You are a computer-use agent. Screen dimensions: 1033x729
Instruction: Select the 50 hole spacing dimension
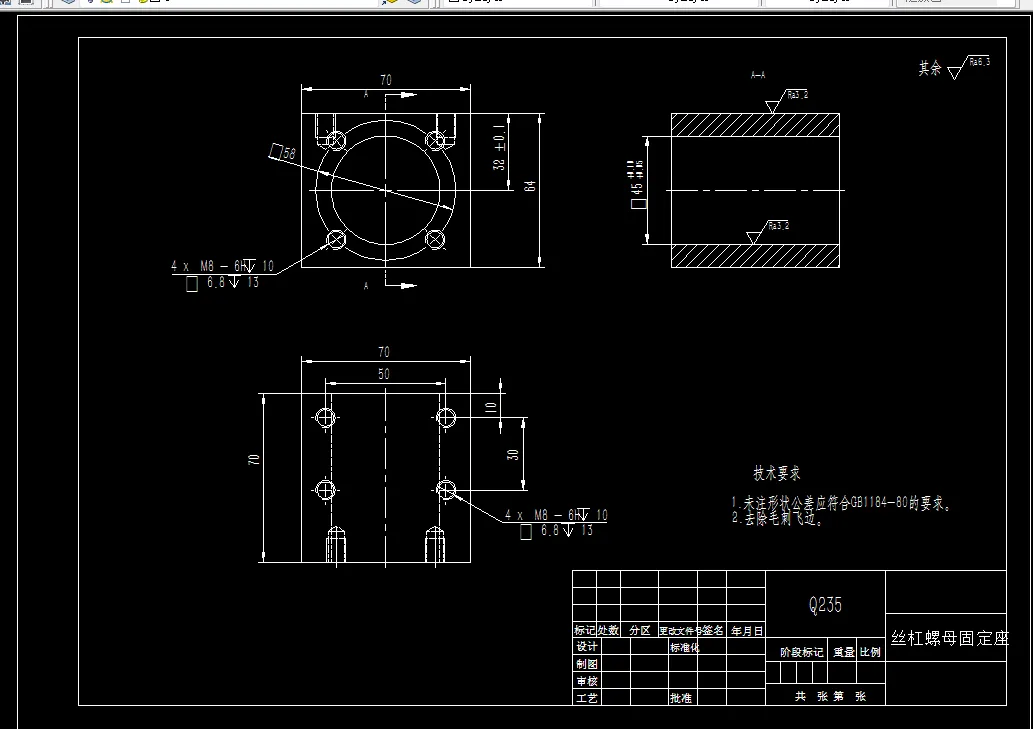[x=384, y=374]
